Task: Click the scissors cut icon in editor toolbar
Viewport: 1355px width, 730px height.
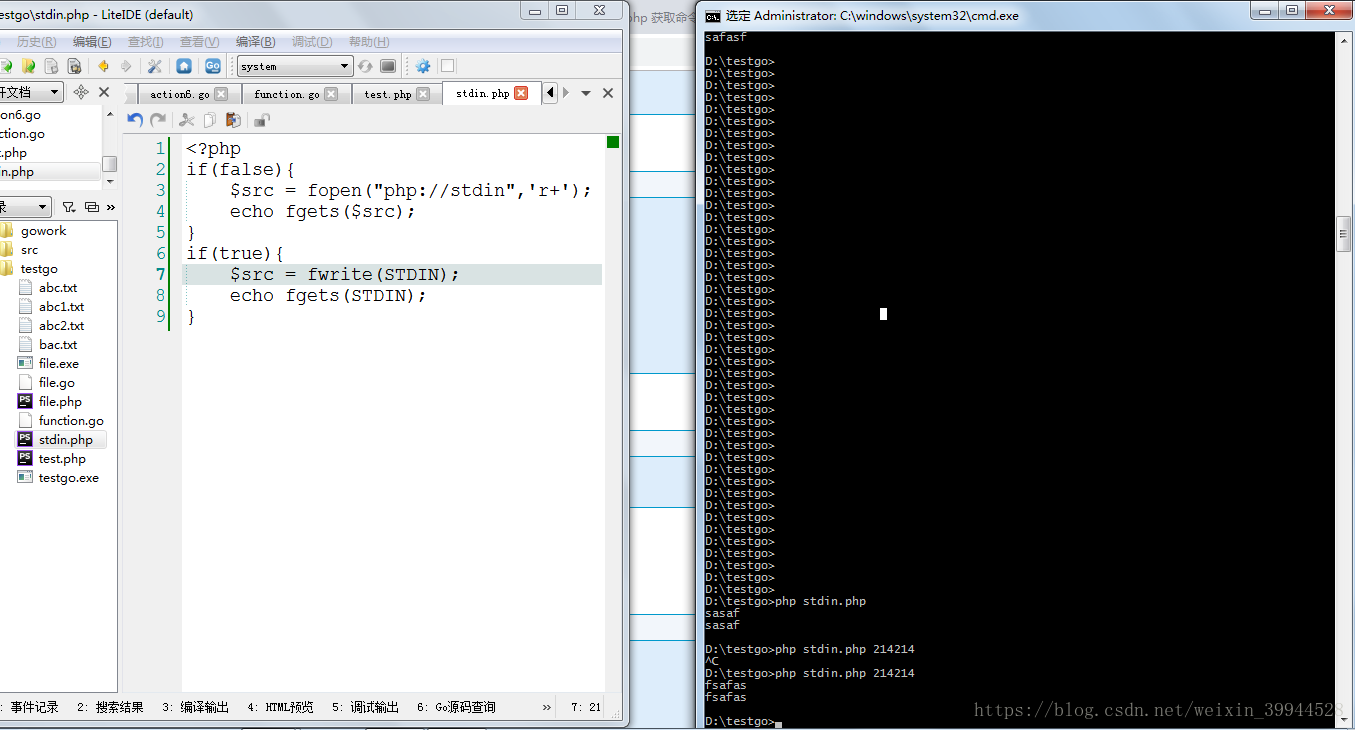Action: coord(187,120)
